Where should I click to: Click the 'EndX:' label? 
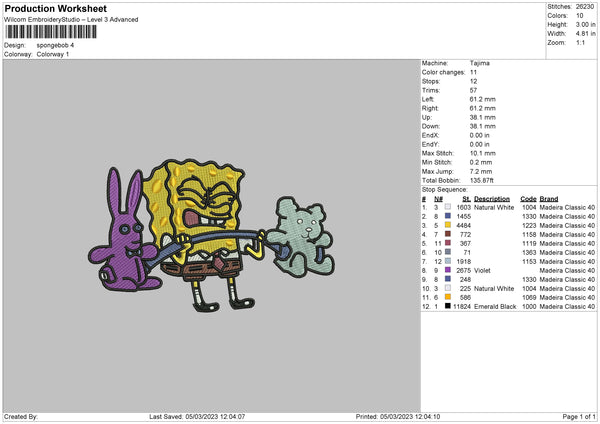coord(430,135)
